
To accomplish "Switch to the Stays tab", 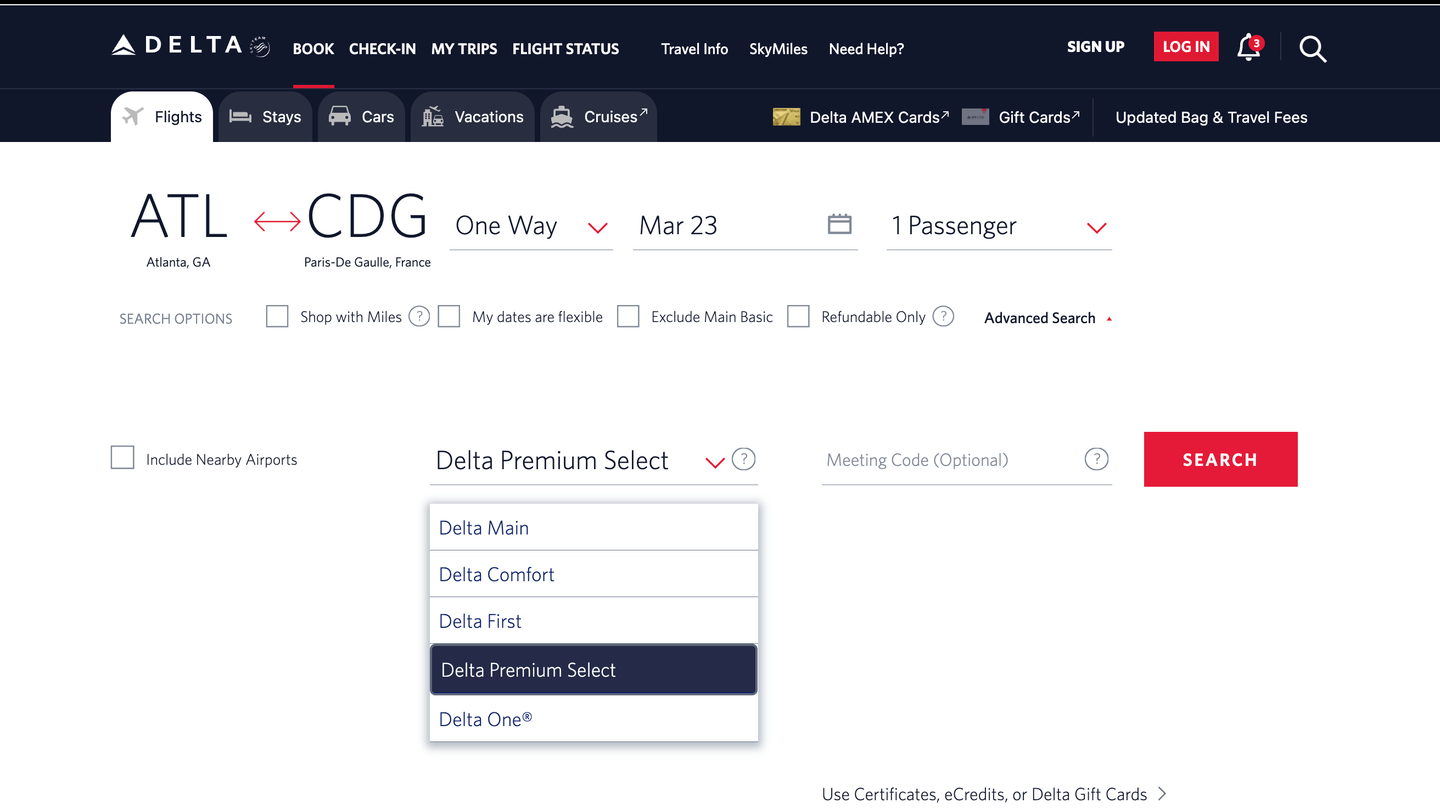I will pyautogui.click(x=264, y=115).
